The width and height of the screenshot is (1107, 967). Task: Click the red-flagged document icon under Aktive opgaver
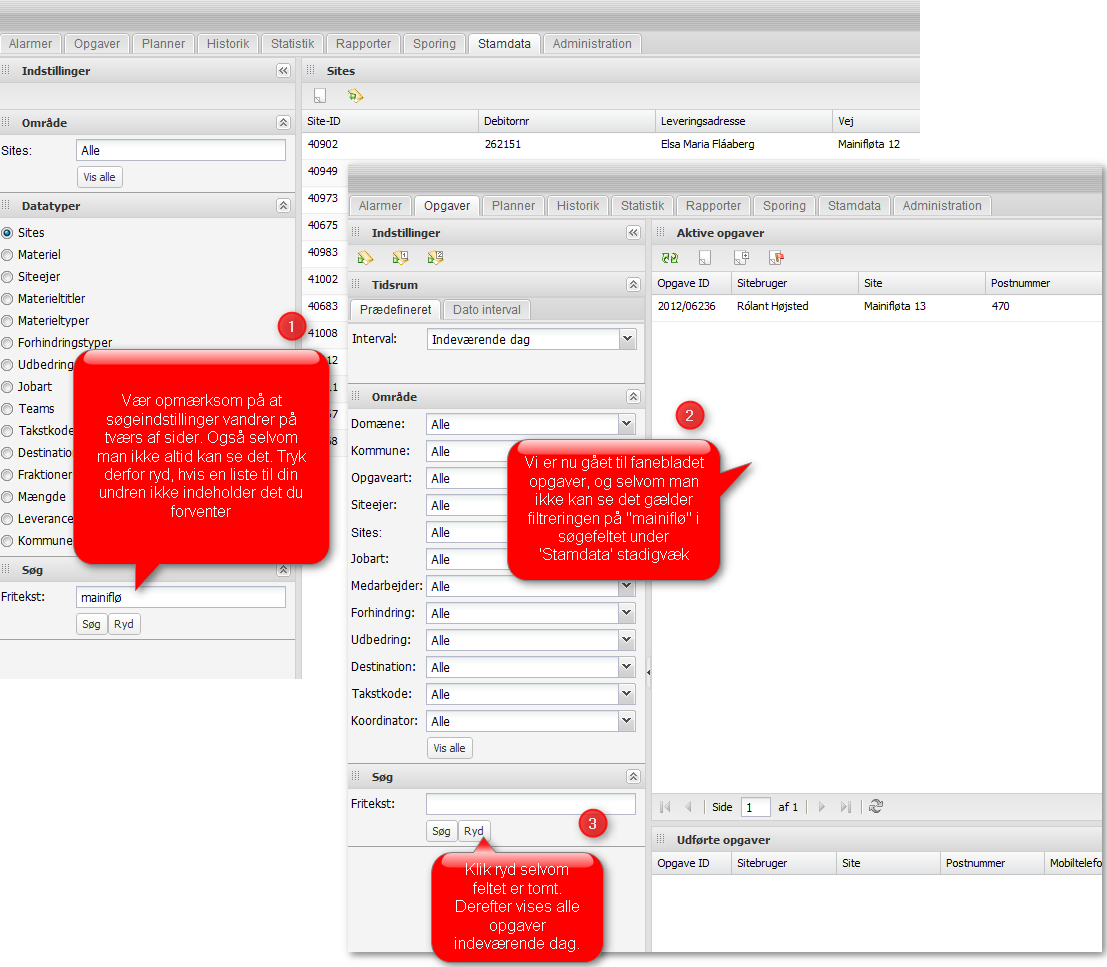point(775,258)
